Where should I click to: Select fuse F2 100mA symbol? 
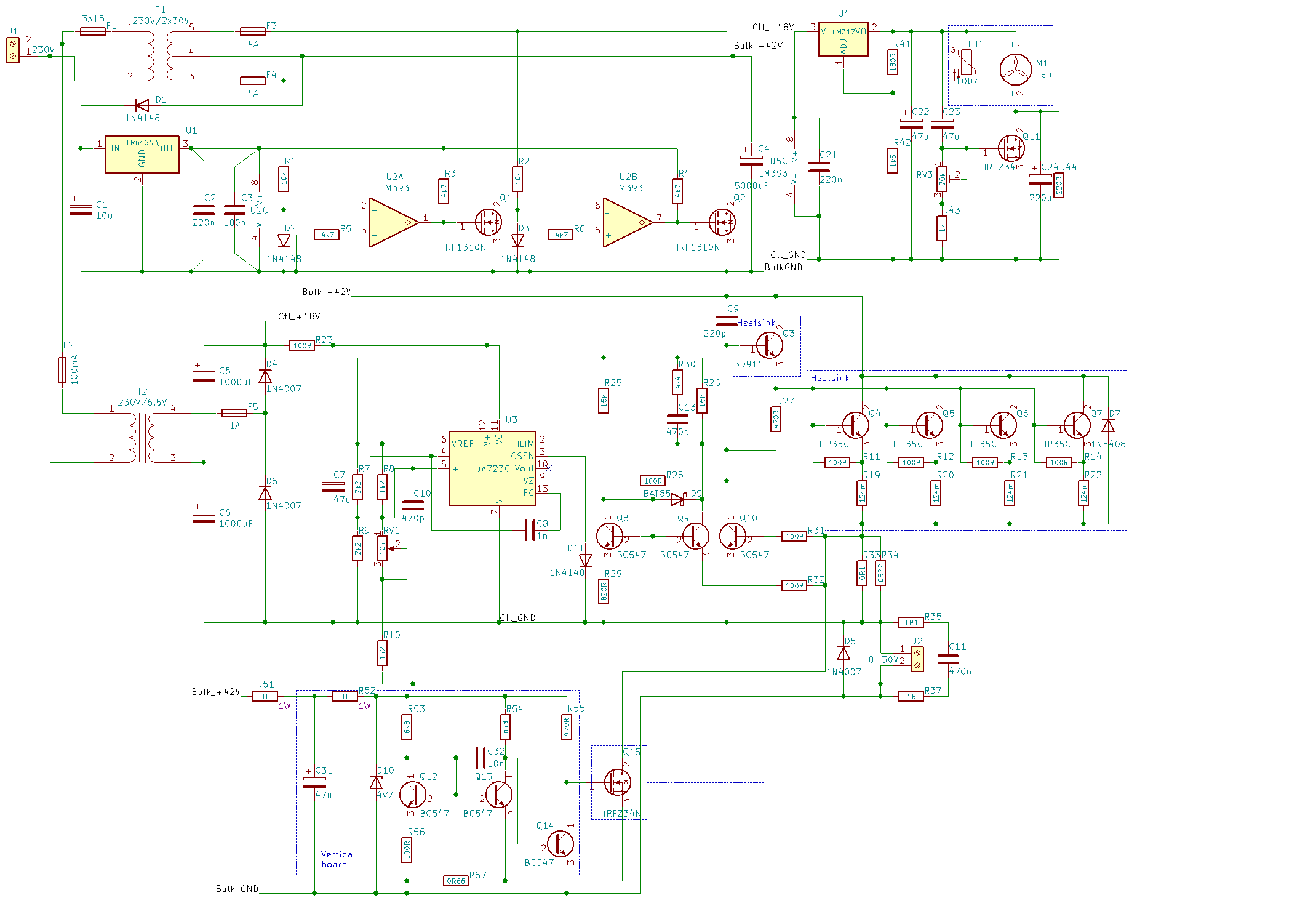click(62, 370)
